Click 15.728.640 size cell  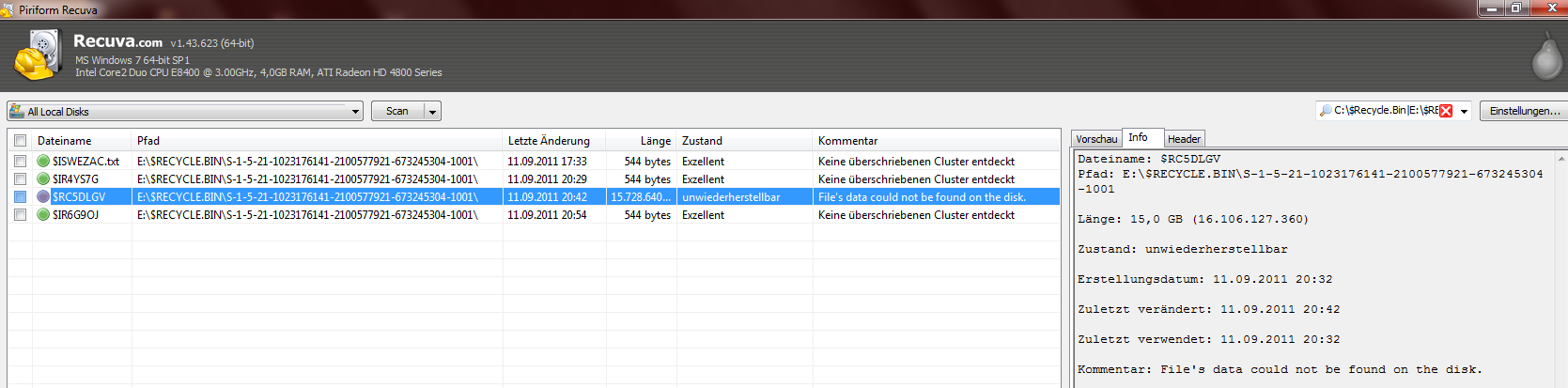click(x=641, y=197)
